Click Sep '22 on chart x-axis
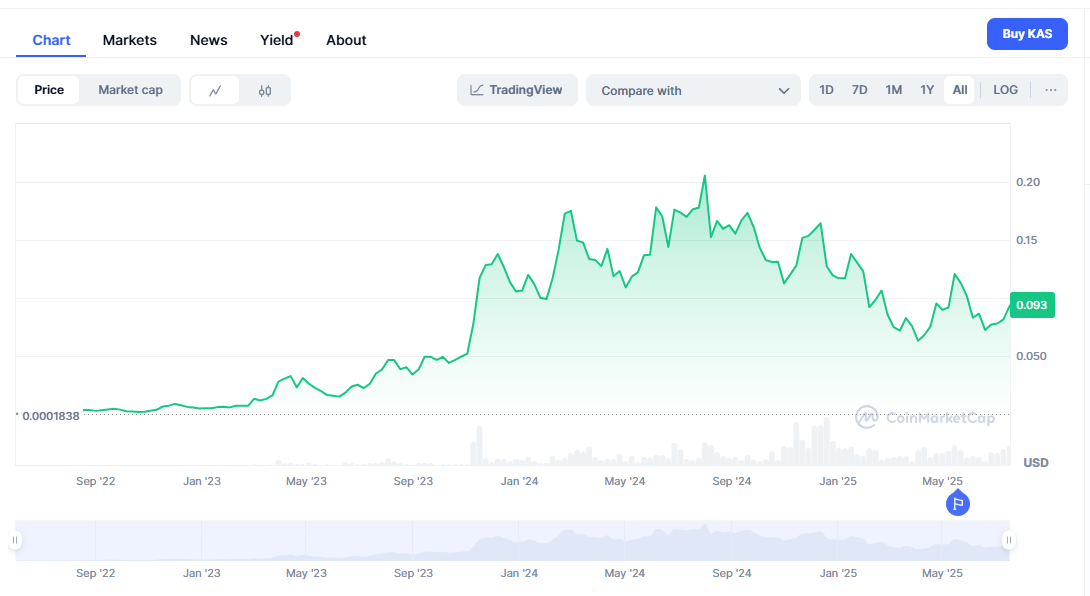This screenshot has height=596, width=1090. click(96, 481)
